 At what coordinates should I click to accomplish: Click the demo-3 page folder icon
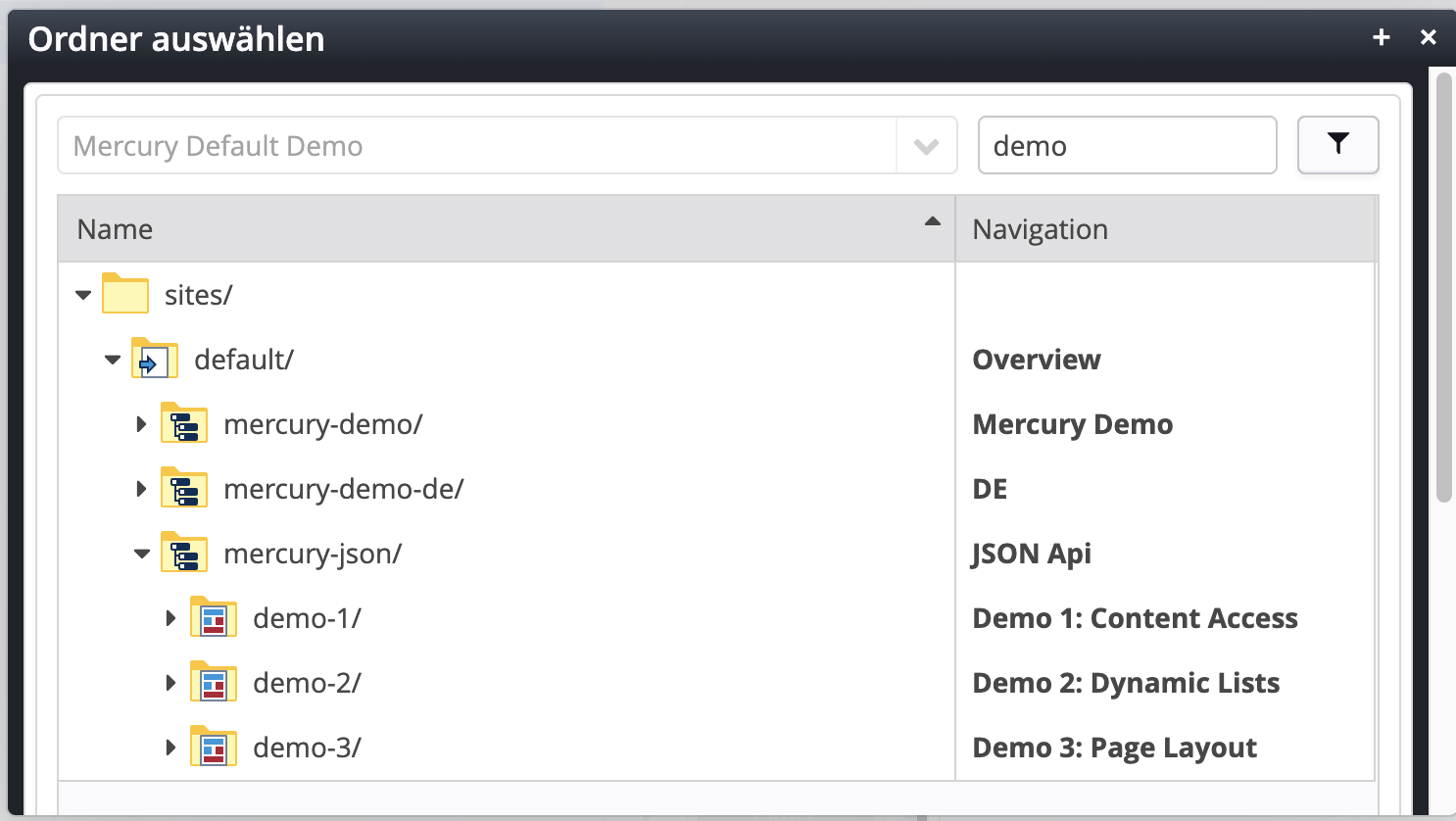[214, 748]
